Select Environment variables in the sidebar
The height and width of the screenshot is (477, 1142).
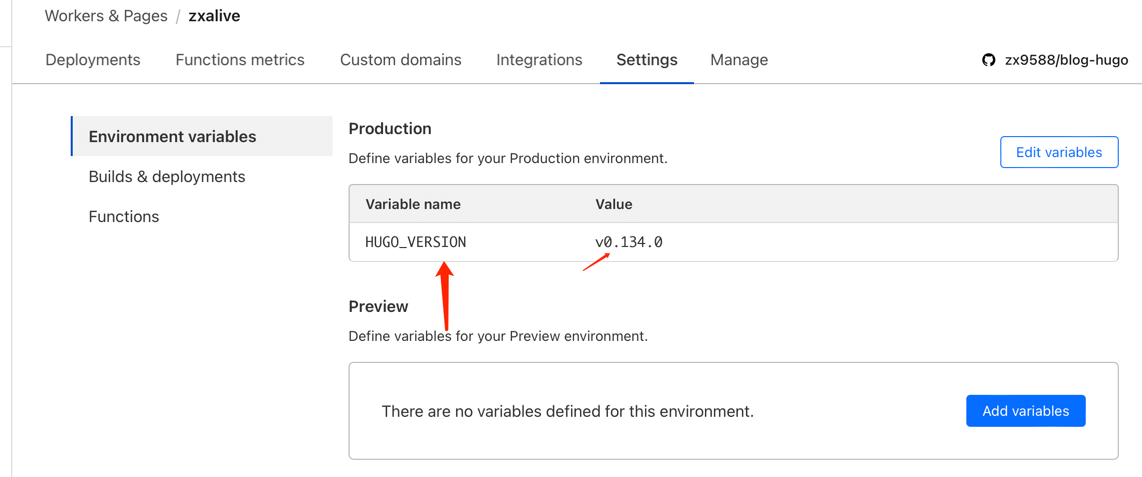pyautogui.click(x=172, y=137)
